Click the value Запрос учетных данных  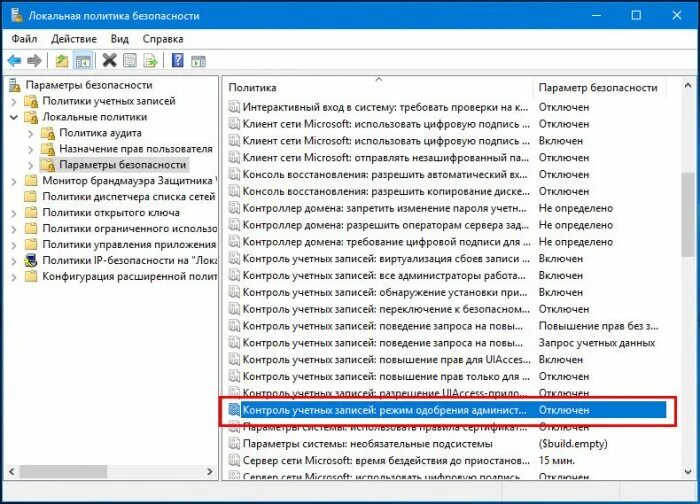point(597,343)
